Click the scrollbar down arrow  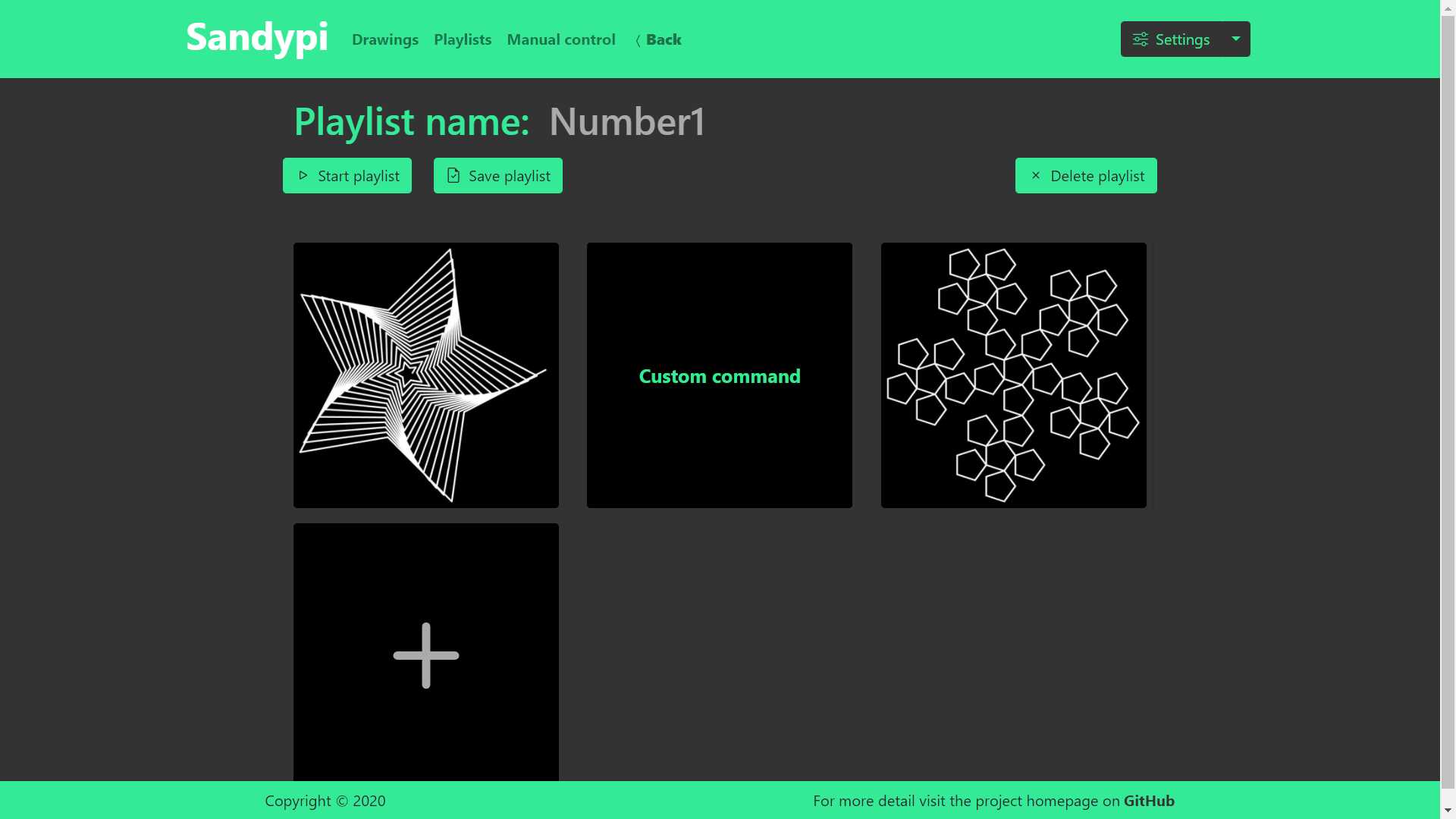click(1448, 811)
